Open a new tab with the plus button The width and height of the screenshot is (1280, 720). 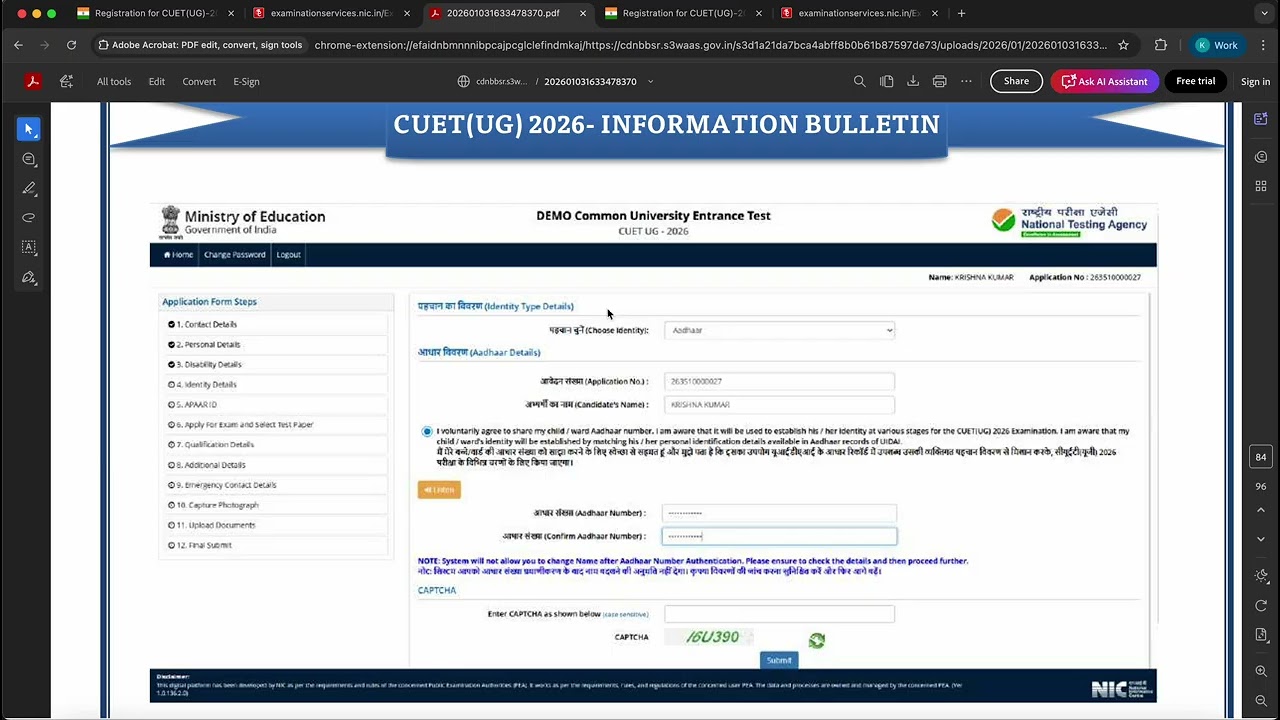961,13
